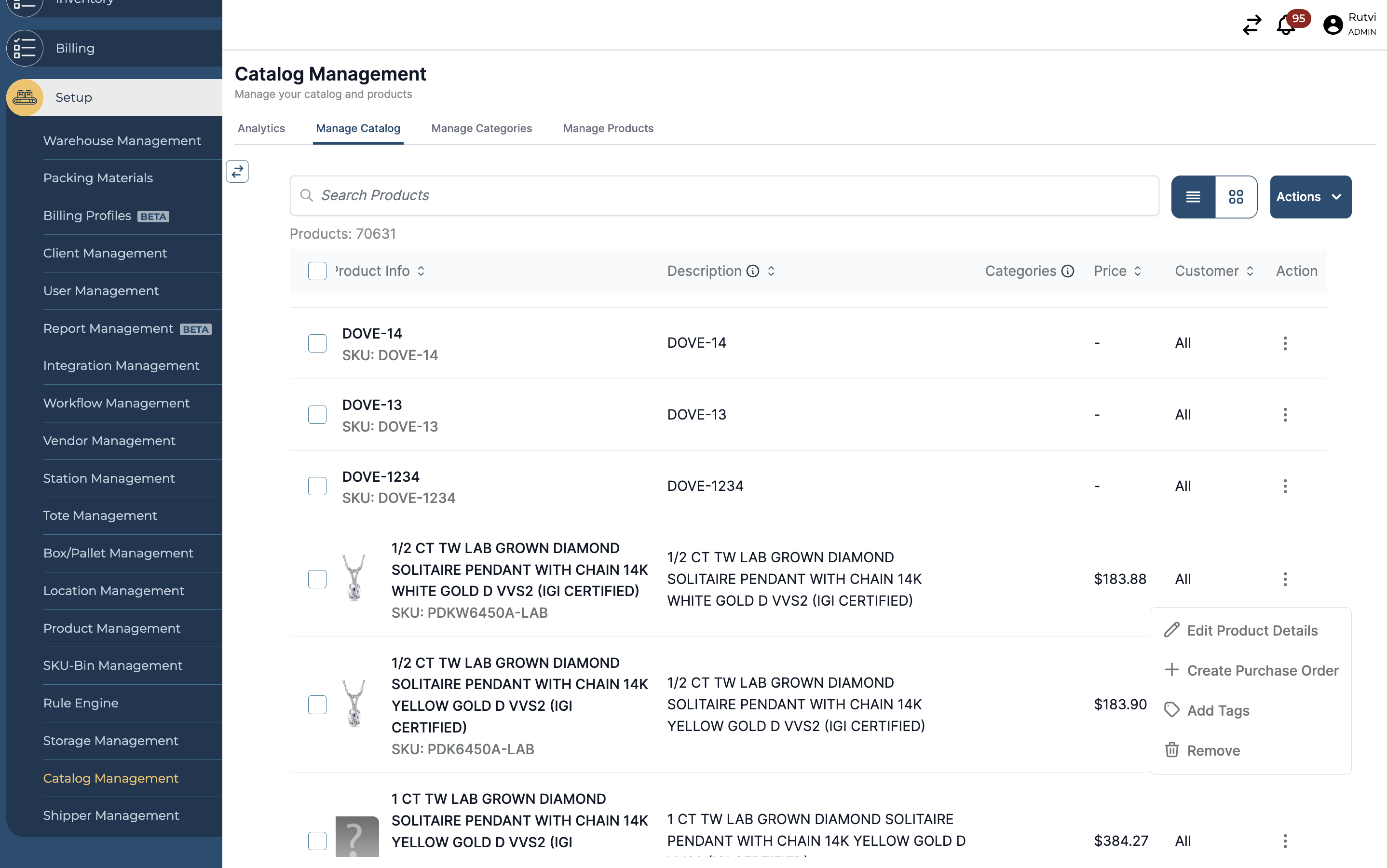Open the Description column info icon
The image size is (1387, 868).
click(x=753, y=271)
